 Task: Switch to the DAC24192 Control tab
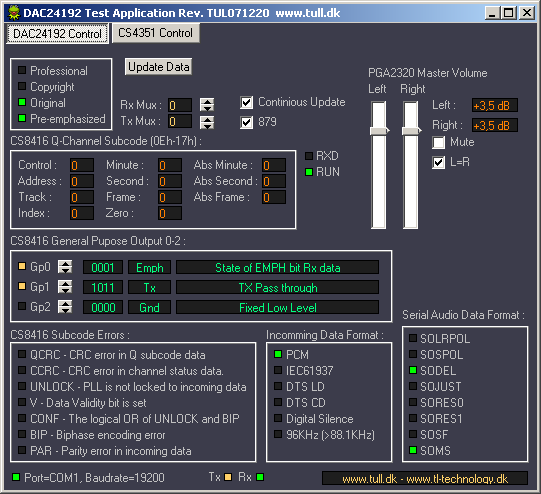click(57, 33)
